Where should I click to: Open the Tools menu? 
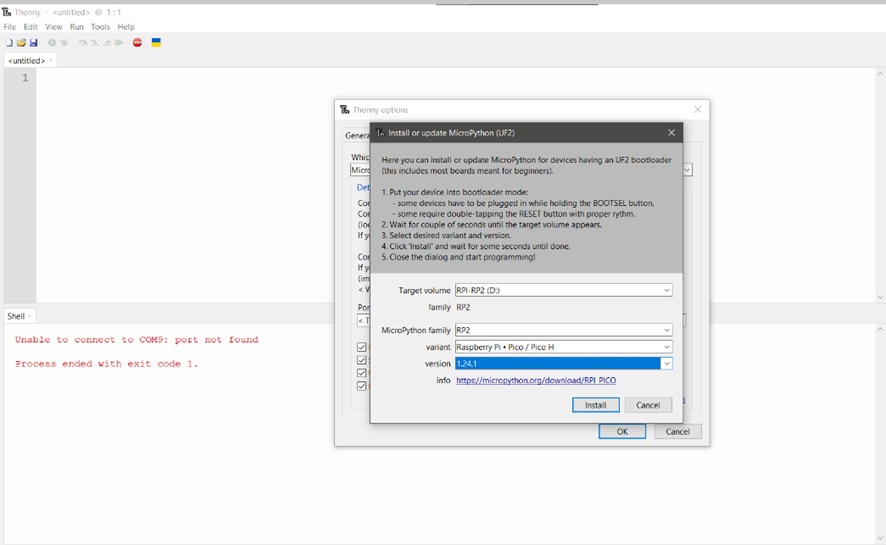[x=101, y=27]
